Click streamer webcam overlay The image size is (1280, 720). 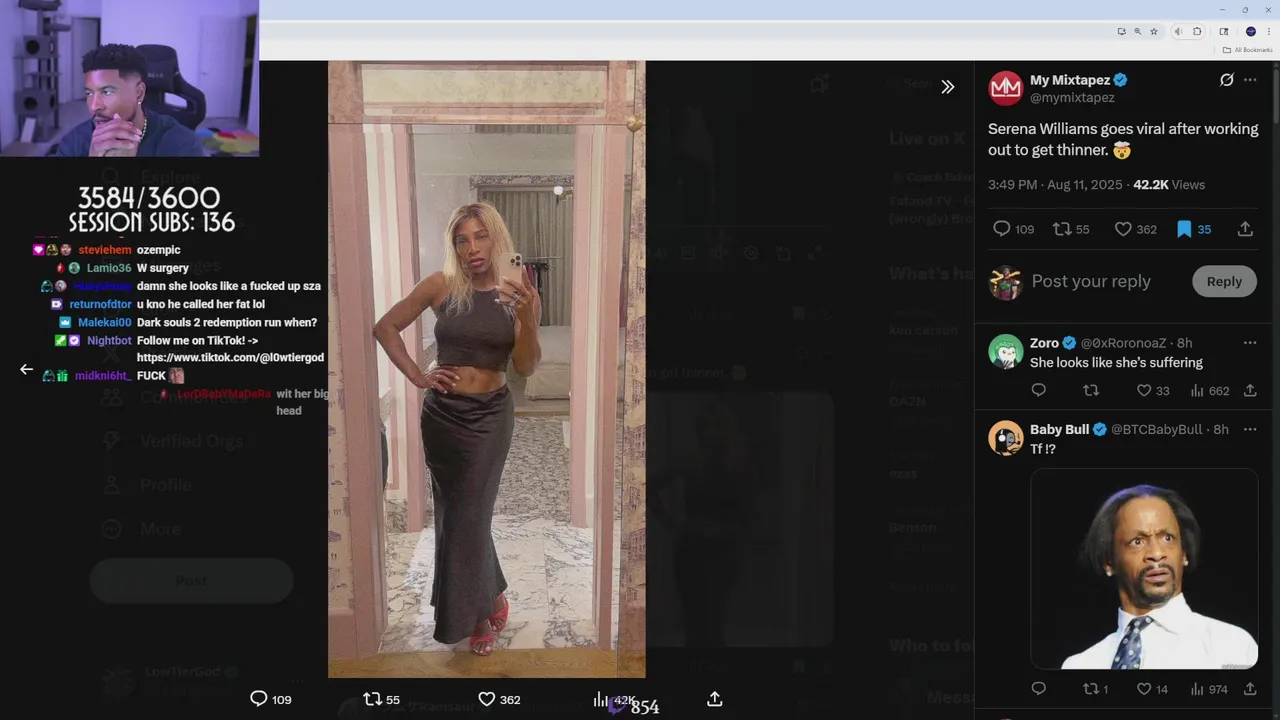[129, 78]
